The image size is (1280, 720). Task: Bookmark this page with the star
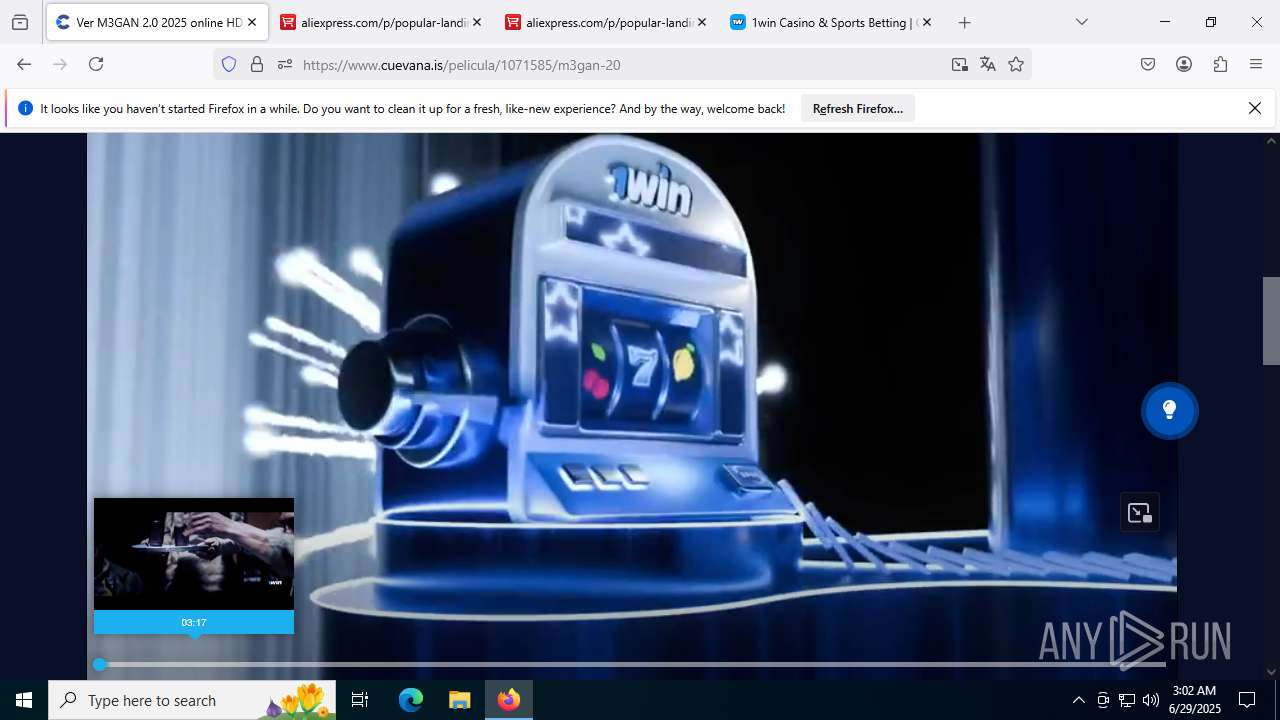[1016, 64]
